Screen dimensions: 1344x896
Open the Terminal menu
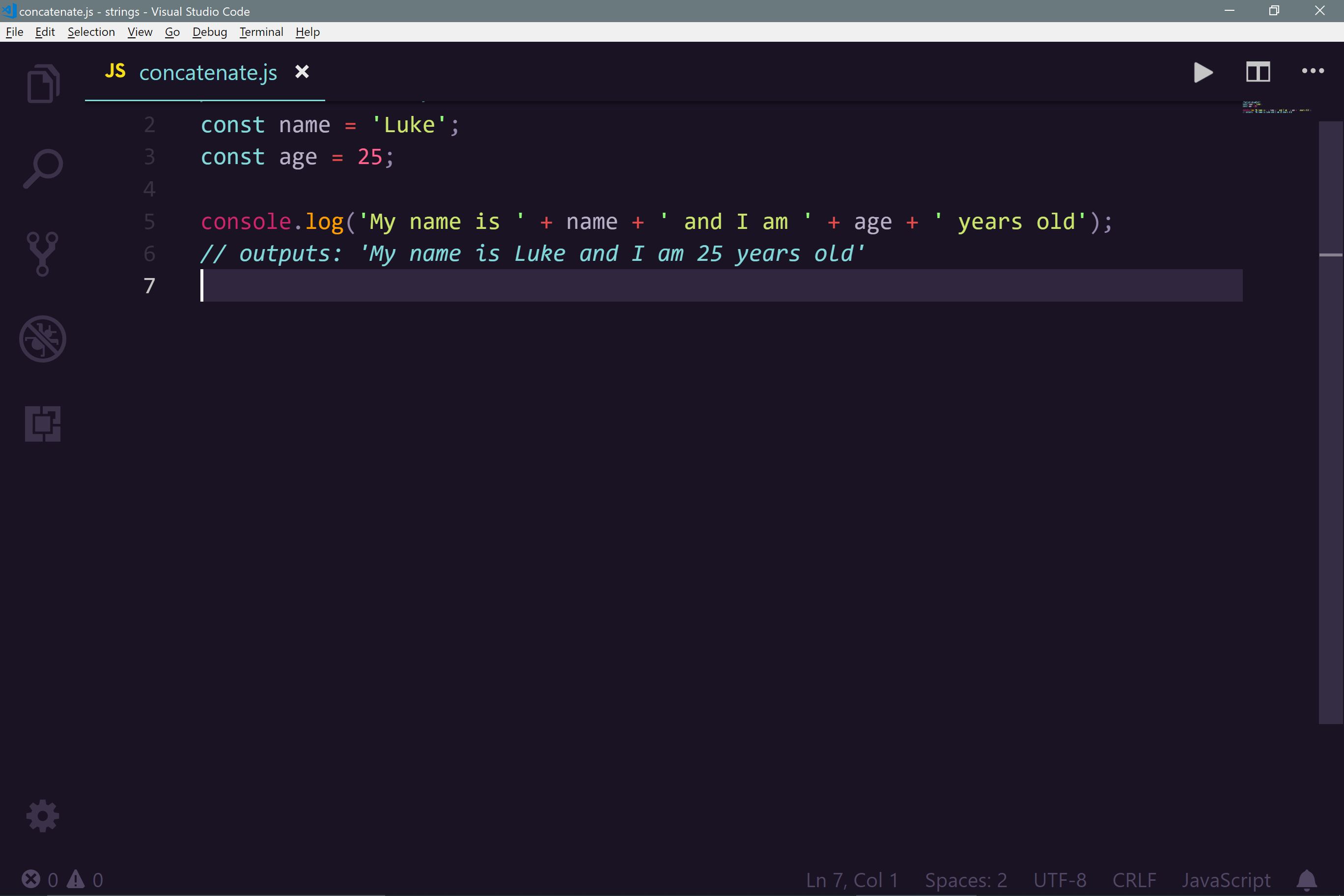click(261, 32)
